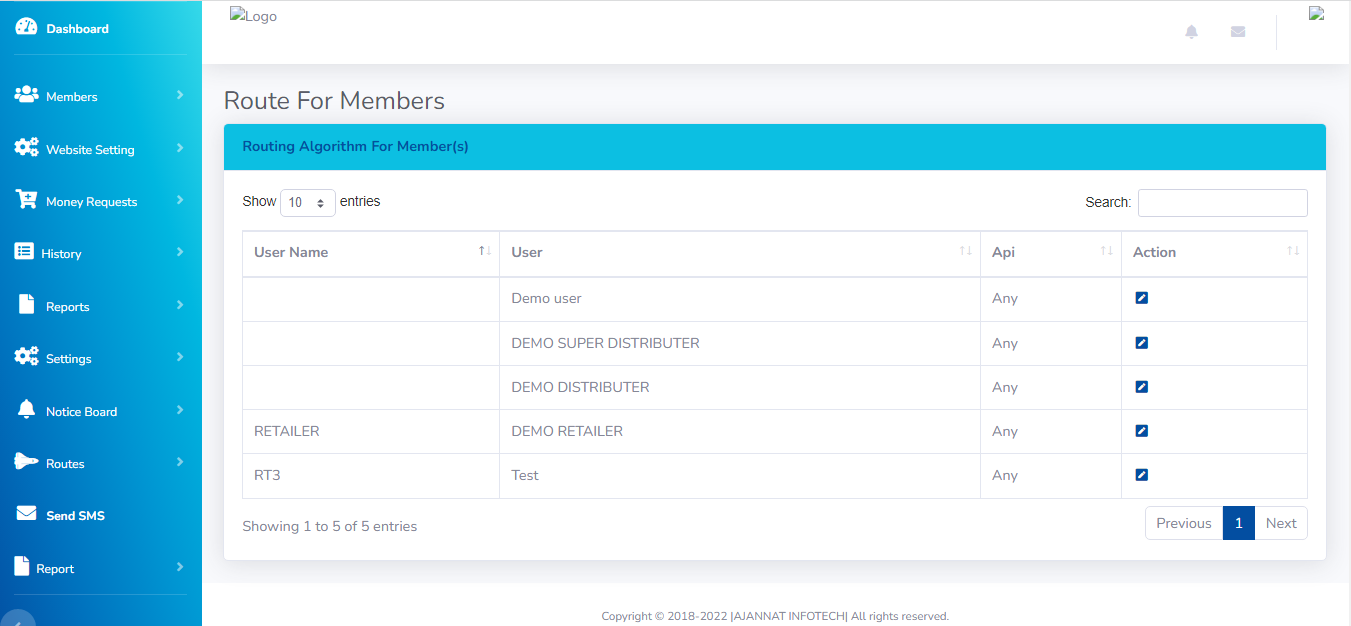1351x626 pixels.
Task: Open the envelope messages icon in header
Action: pyautogui.click(x=1238, y=32)
